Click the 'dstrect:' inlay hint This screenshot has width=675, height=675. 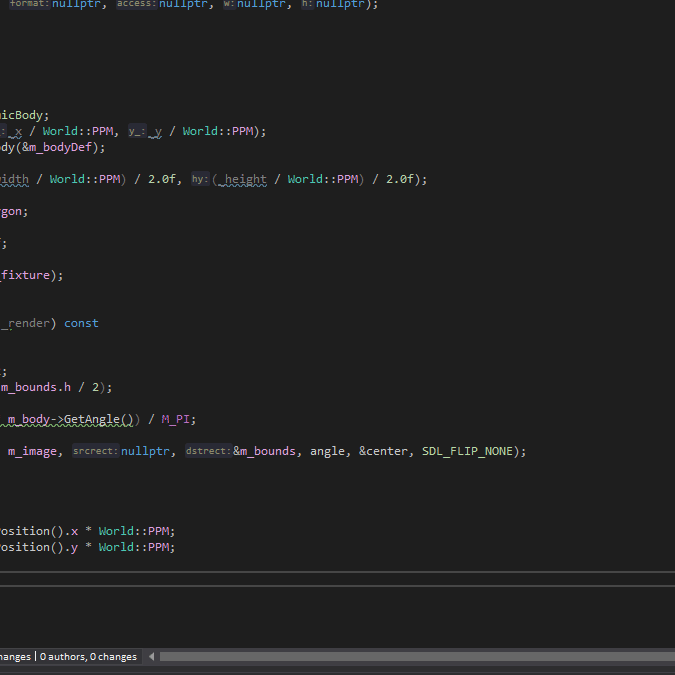tap(209, 451)
